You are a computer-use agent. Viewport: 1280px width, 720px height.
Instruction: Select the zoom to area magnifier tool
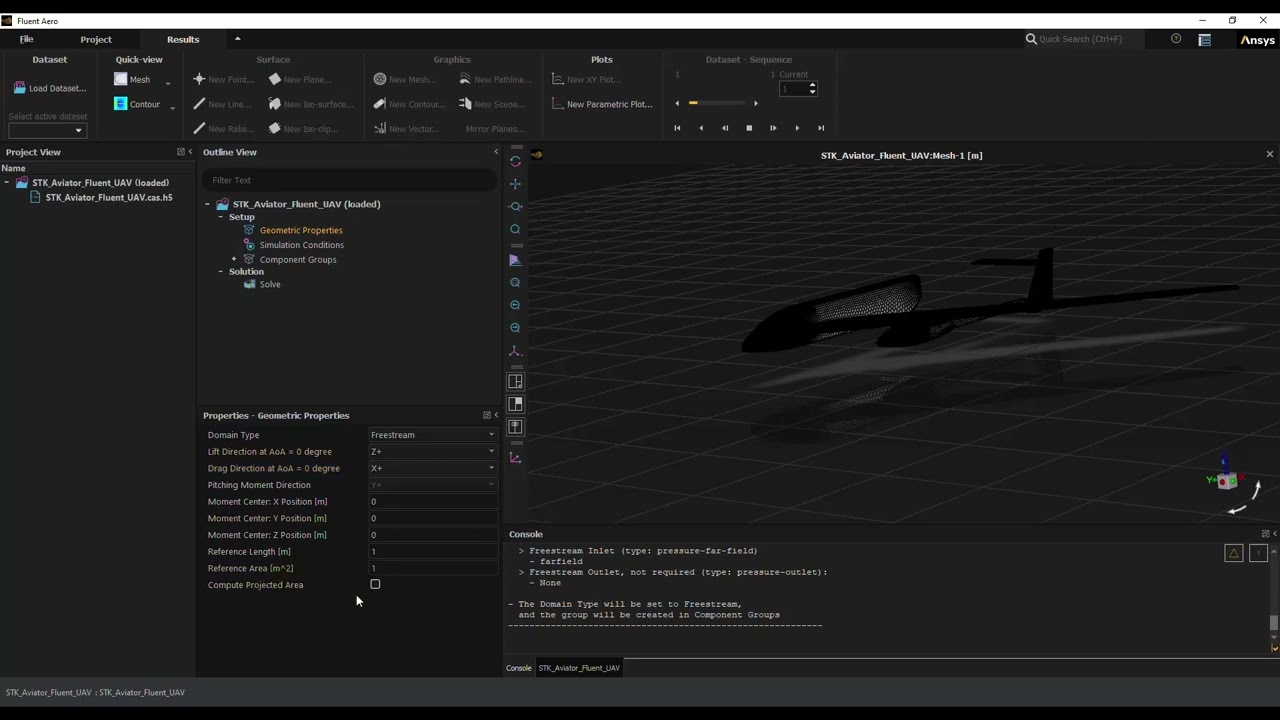click(515, 230)
